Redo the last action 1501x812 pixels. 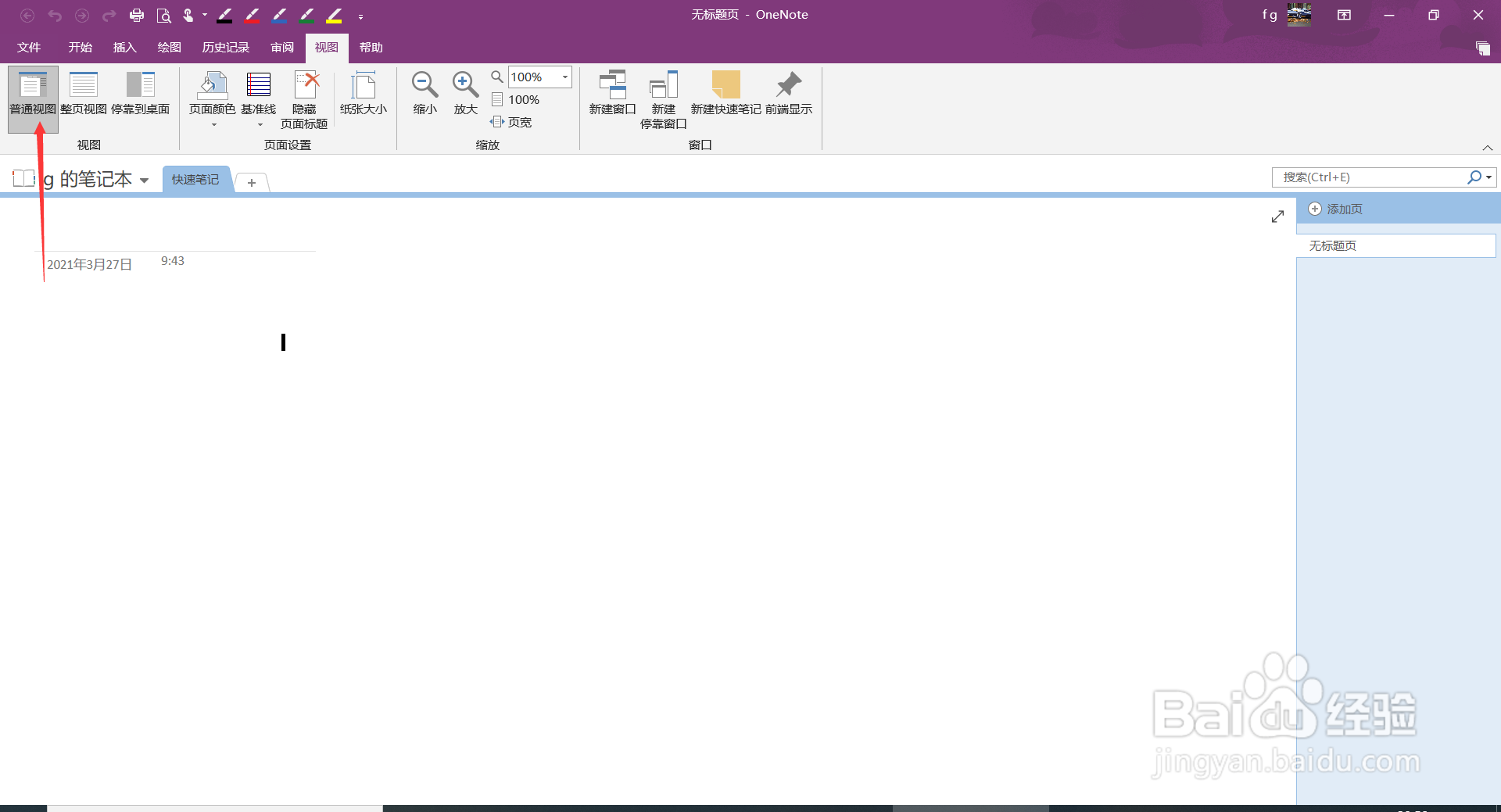pos(109,16)
